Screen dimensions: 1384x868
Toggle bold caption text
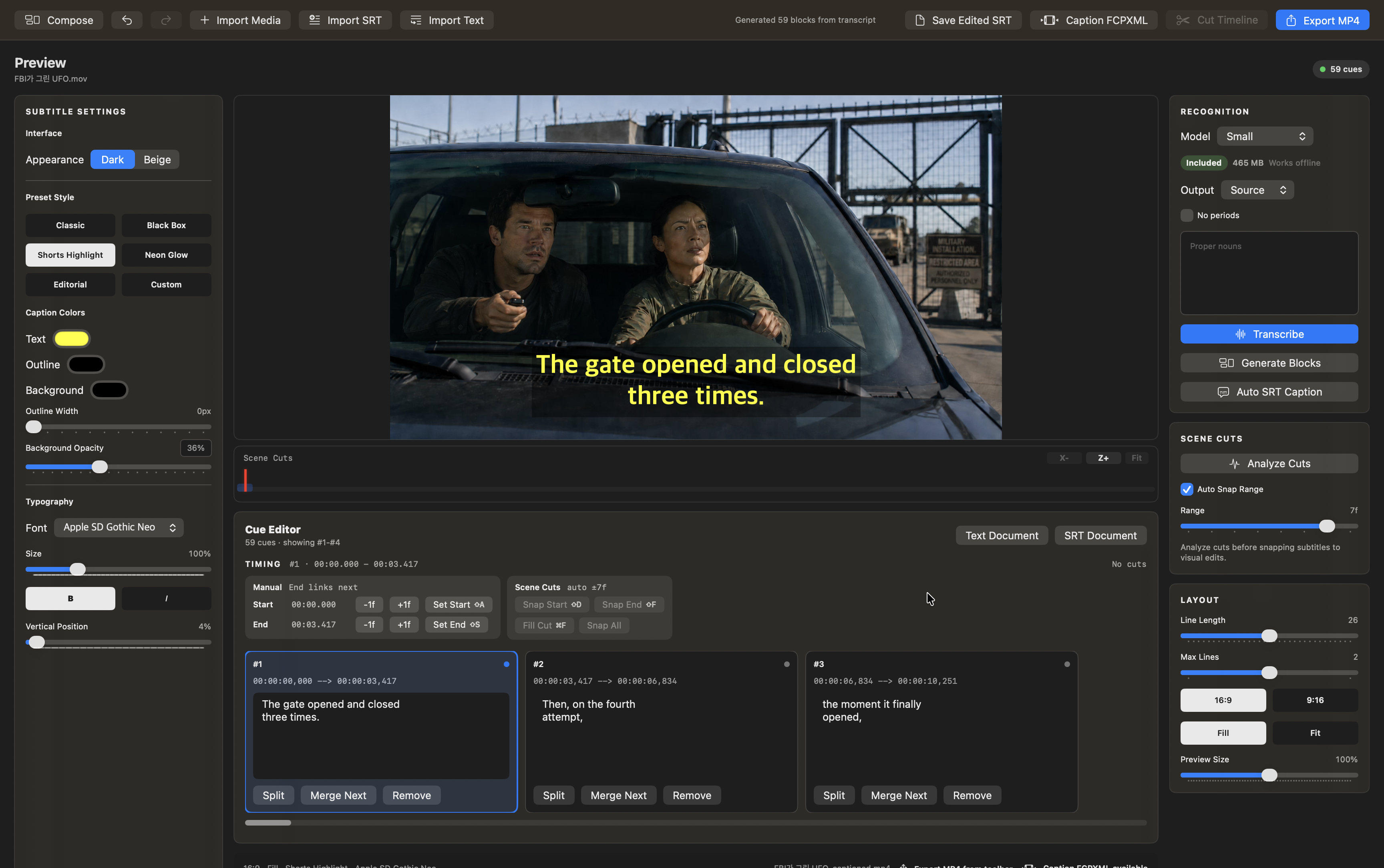[x=70, y=598]
